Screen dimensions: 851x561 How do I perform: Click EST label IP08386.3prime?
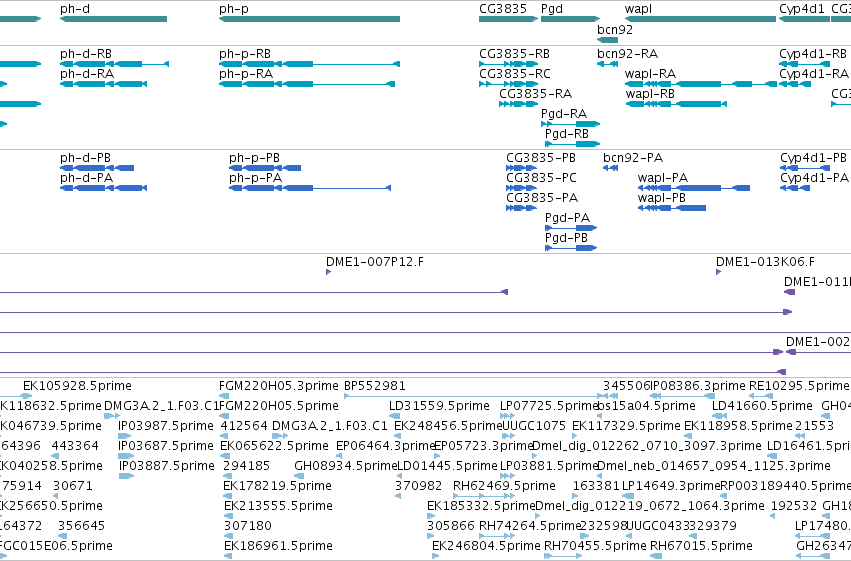click(x=698, y=386)
